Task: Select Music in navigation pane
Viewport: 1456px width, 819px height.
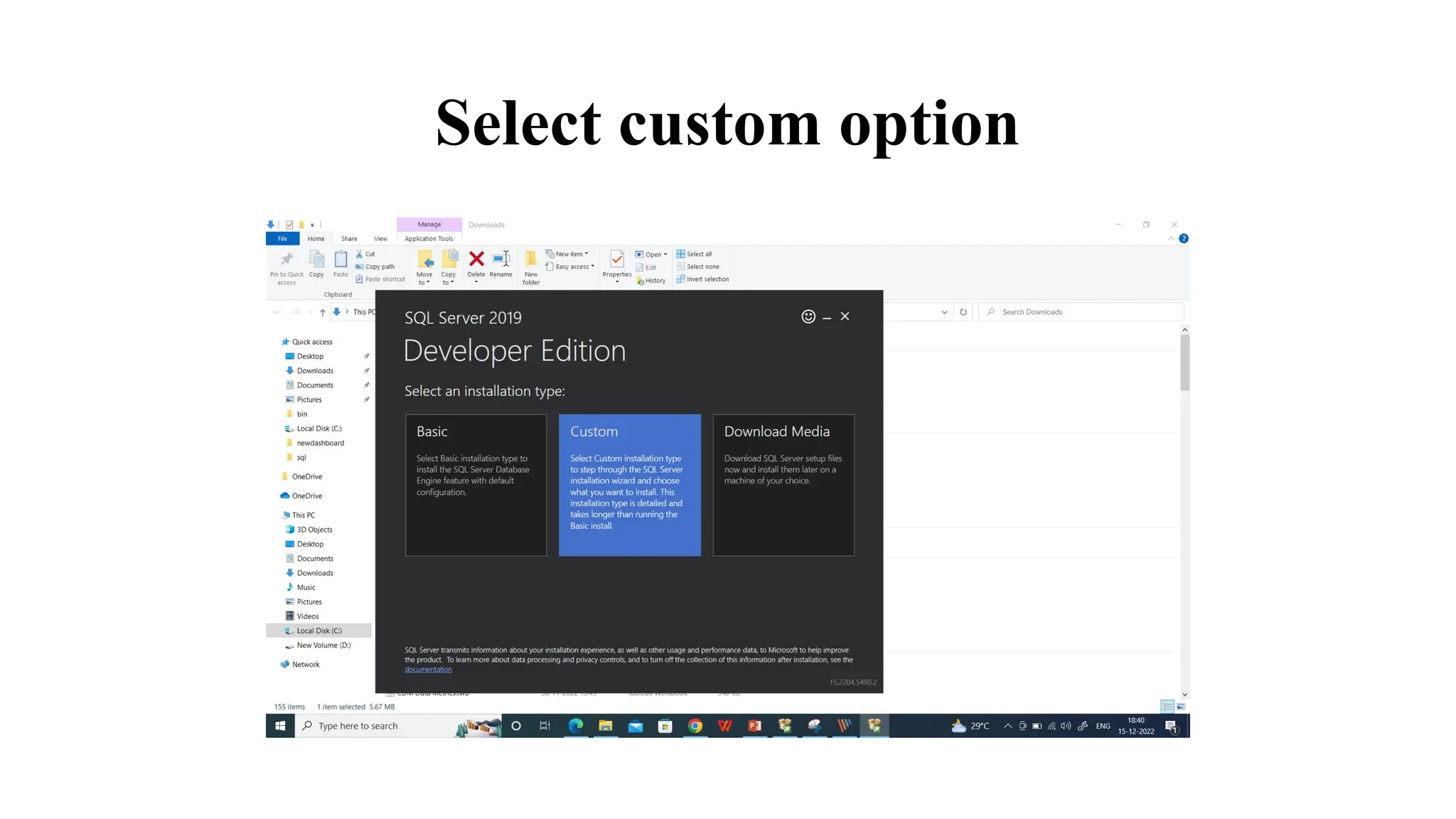Action: coord(300,587)
